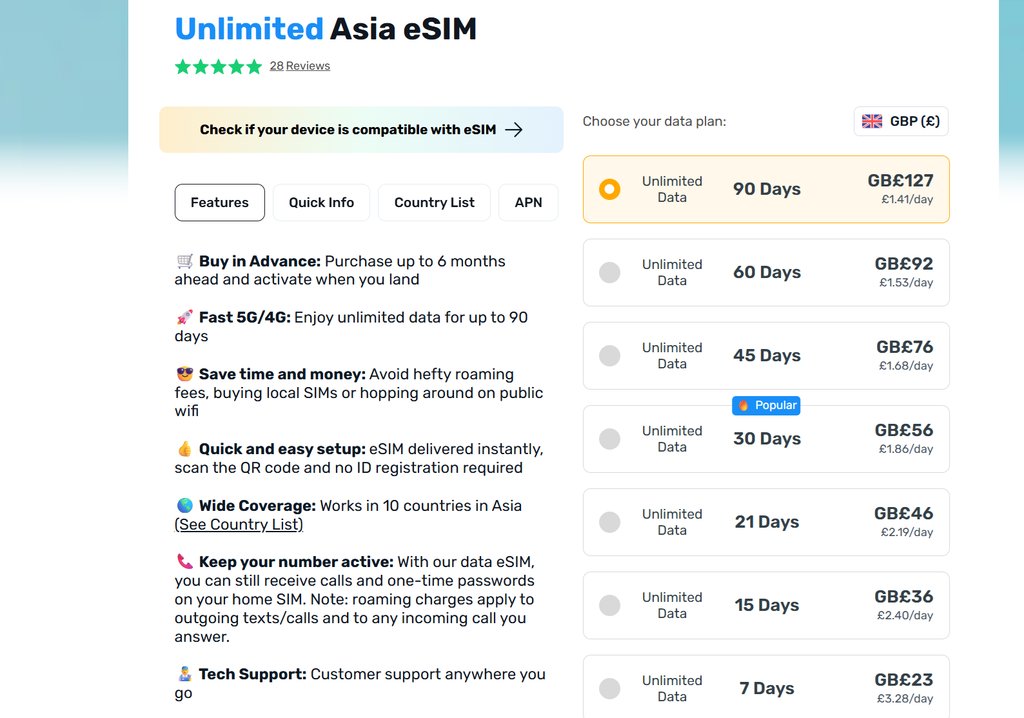Select the 90 Days GB£127 plan card
This screenshot has width=1024, height=718.
766,189
